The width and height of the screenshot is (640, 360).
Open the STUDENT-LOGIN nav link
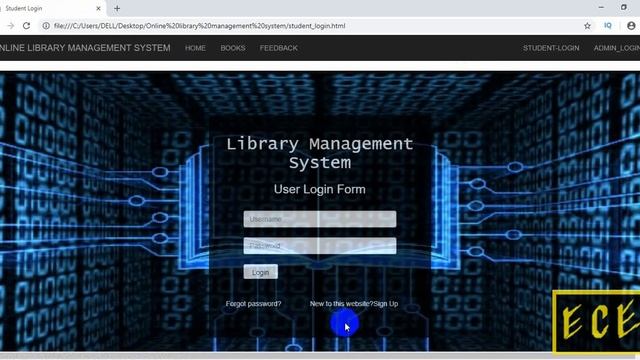(551, 48)
